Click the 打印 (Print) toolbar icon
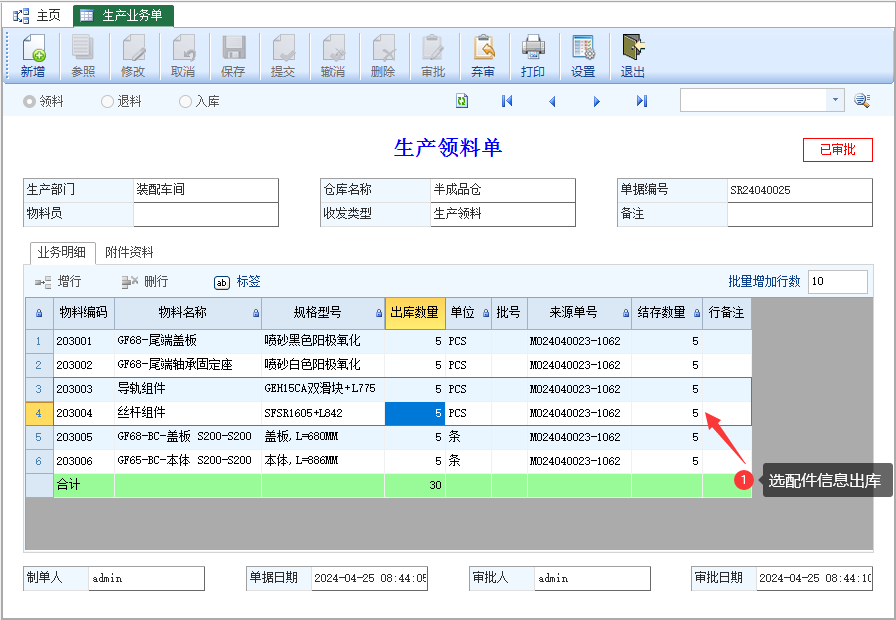 pyautogui.click(x=533, y=56)
